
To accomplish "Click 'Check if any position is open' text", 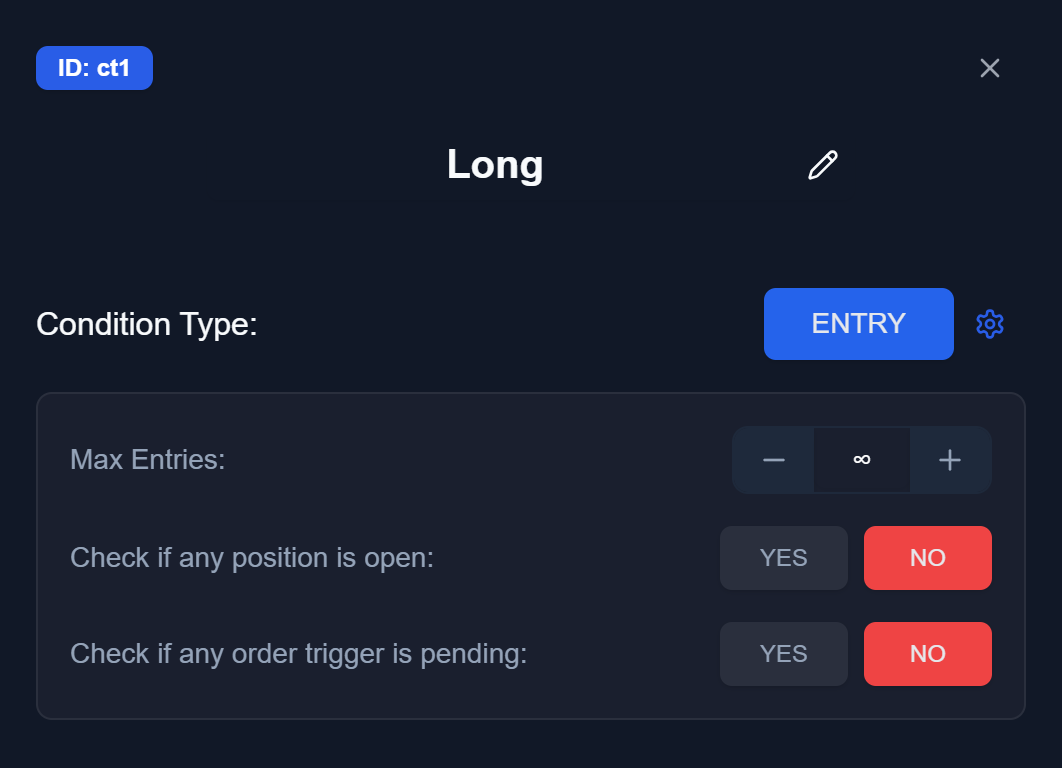I will pos(252,558).
